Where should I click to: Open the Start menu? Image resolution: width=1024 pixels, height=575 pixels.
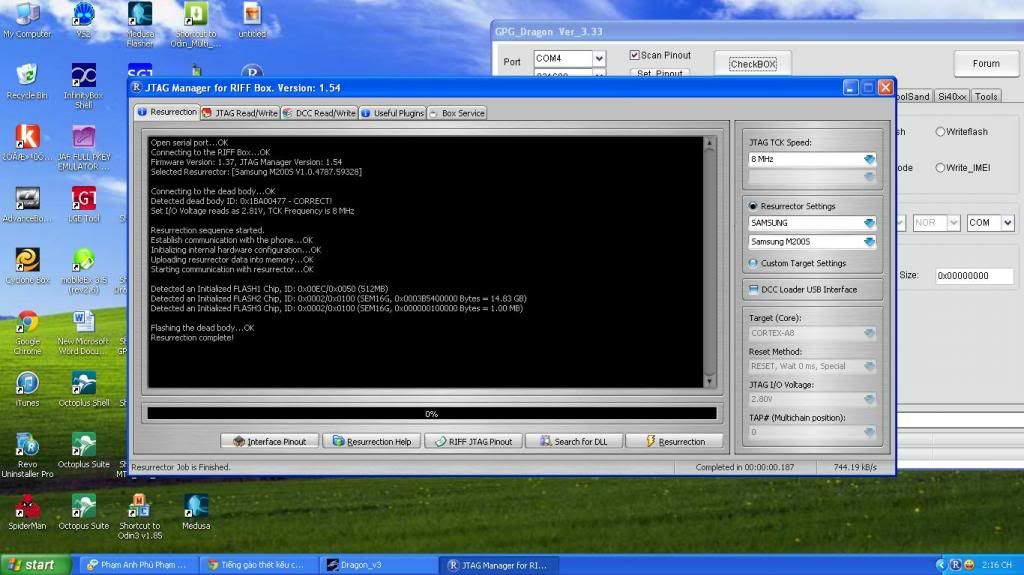coord(35,565)
